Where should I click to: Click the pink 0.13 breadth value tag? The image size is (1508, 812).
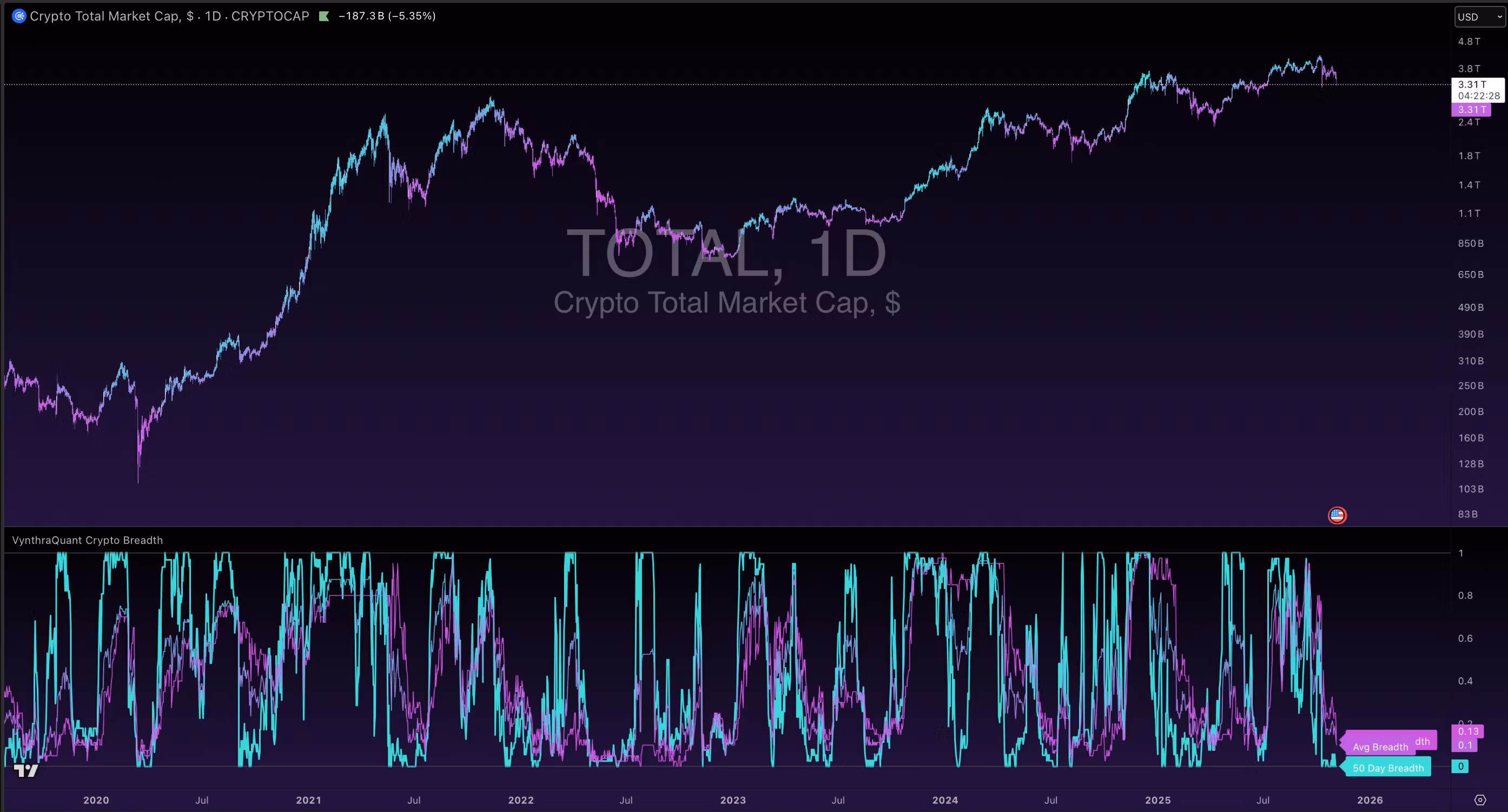click(1467, 731)
